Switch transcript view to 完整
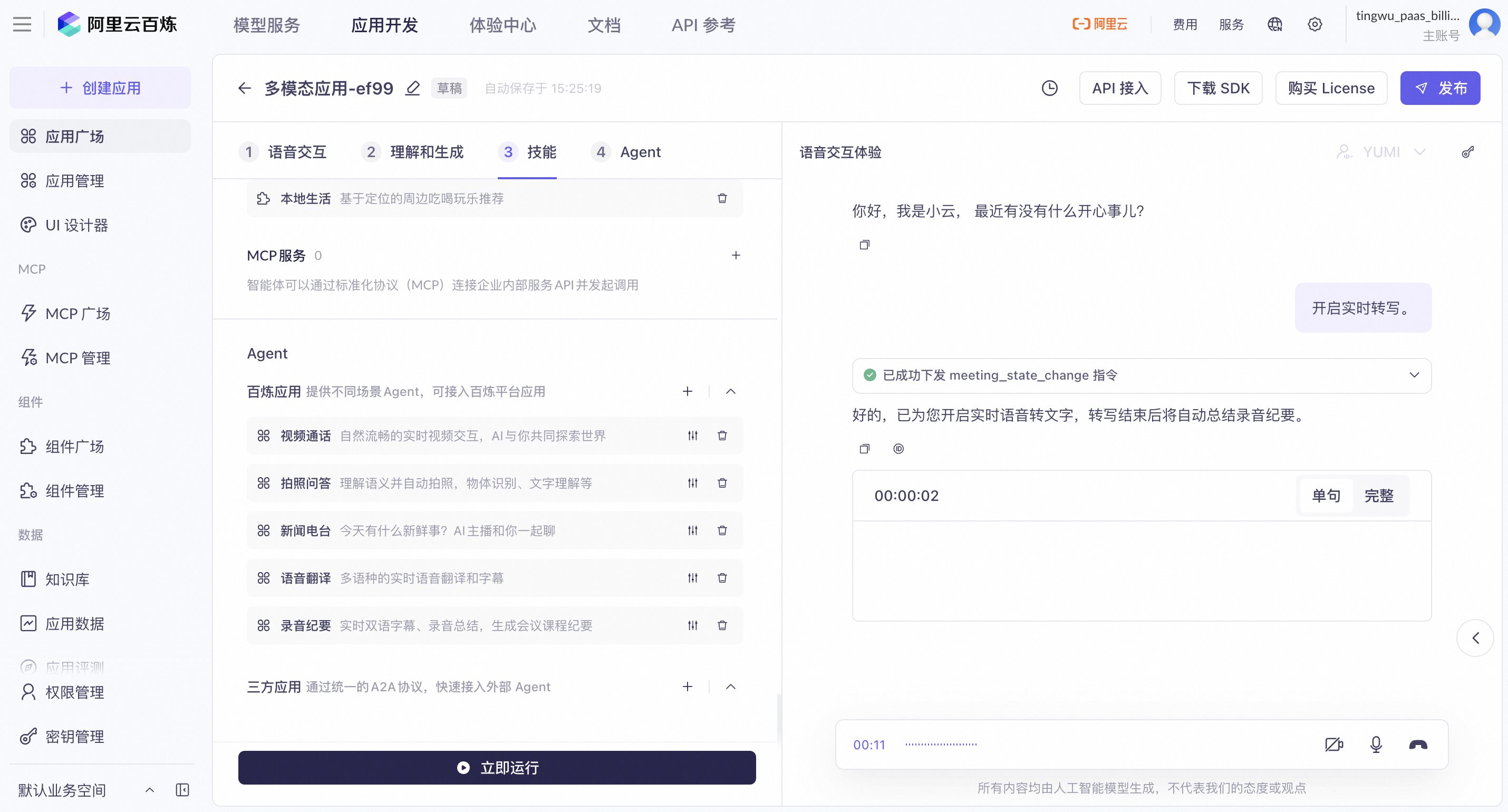1508x812 pixels. (1378, 496)
